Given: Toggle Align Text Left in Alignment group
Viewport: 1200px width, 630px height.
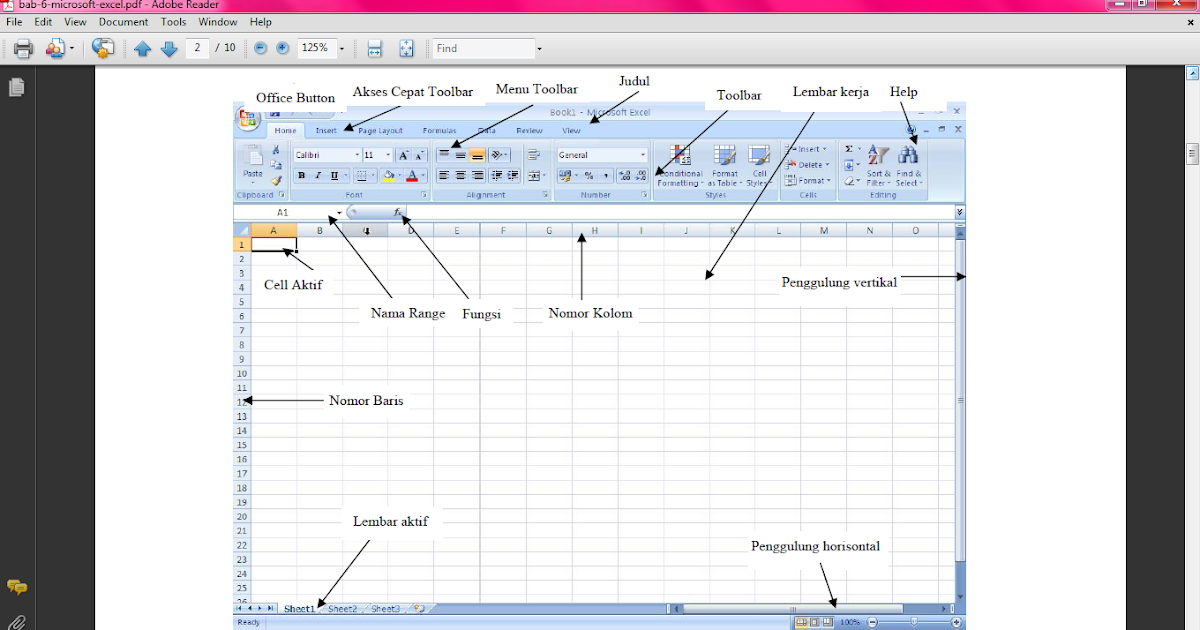Looking at the screenshot, I should (443, 176).
